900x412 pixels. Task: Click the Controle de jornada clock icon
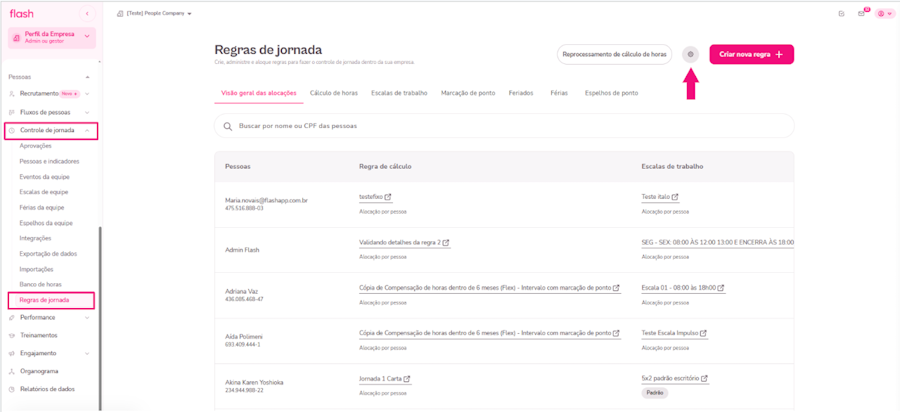[x=12, y=131]
